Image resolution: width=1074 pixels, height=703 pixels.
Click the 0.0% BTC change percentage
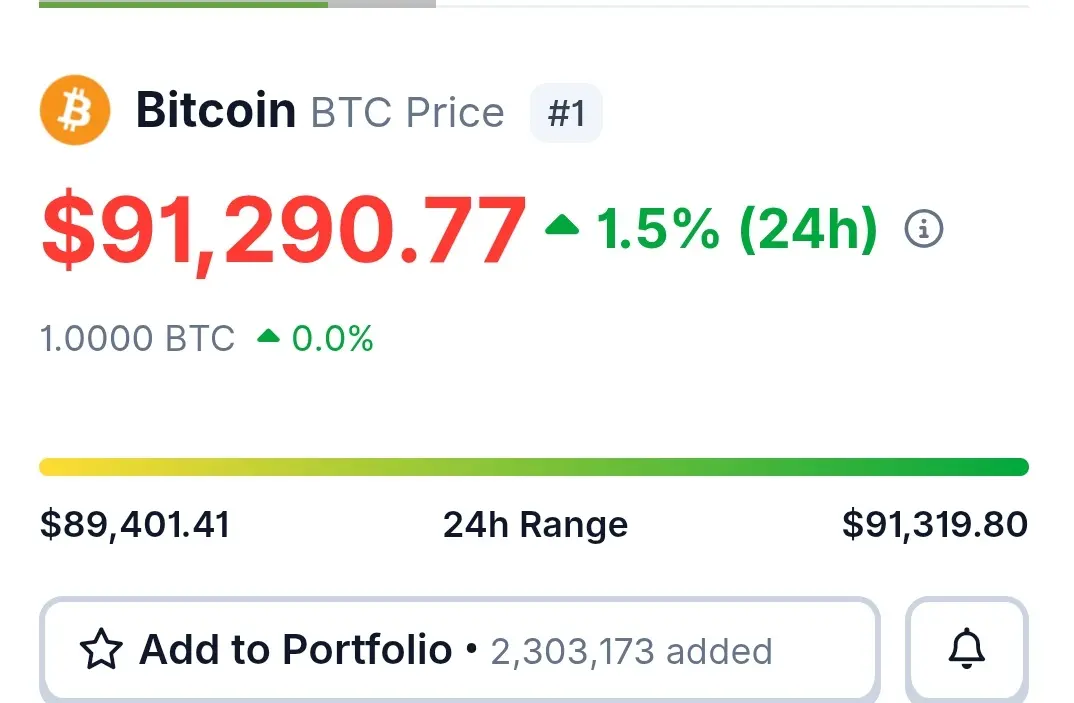coord(333,338)
